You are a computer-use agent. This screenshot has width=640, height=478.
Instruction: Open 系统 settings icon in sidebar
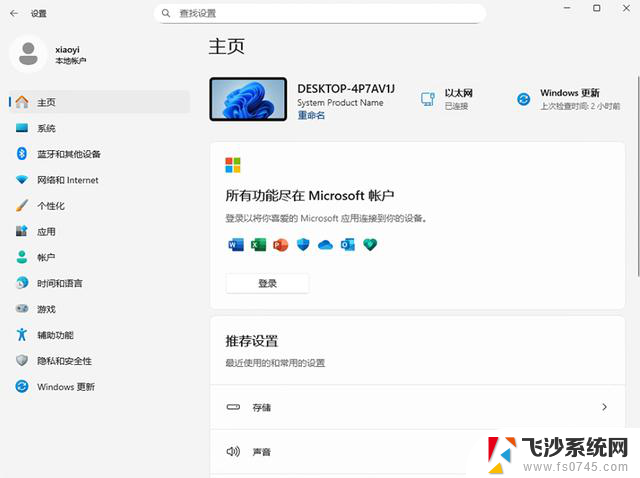(x=22, y=128)
